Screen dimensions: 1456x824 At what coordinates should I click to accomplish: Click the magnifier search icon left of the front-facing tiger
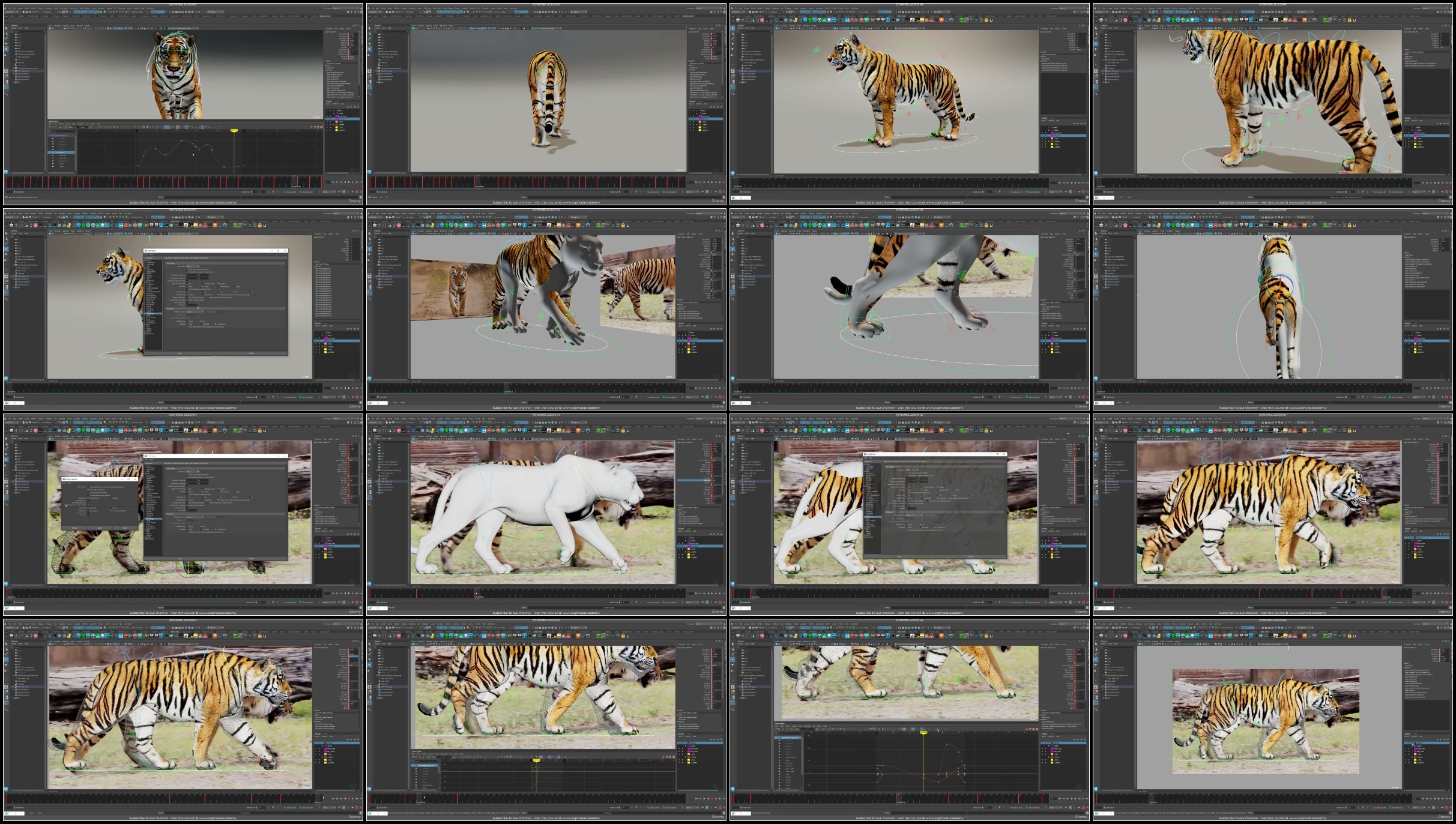(7, 93)
